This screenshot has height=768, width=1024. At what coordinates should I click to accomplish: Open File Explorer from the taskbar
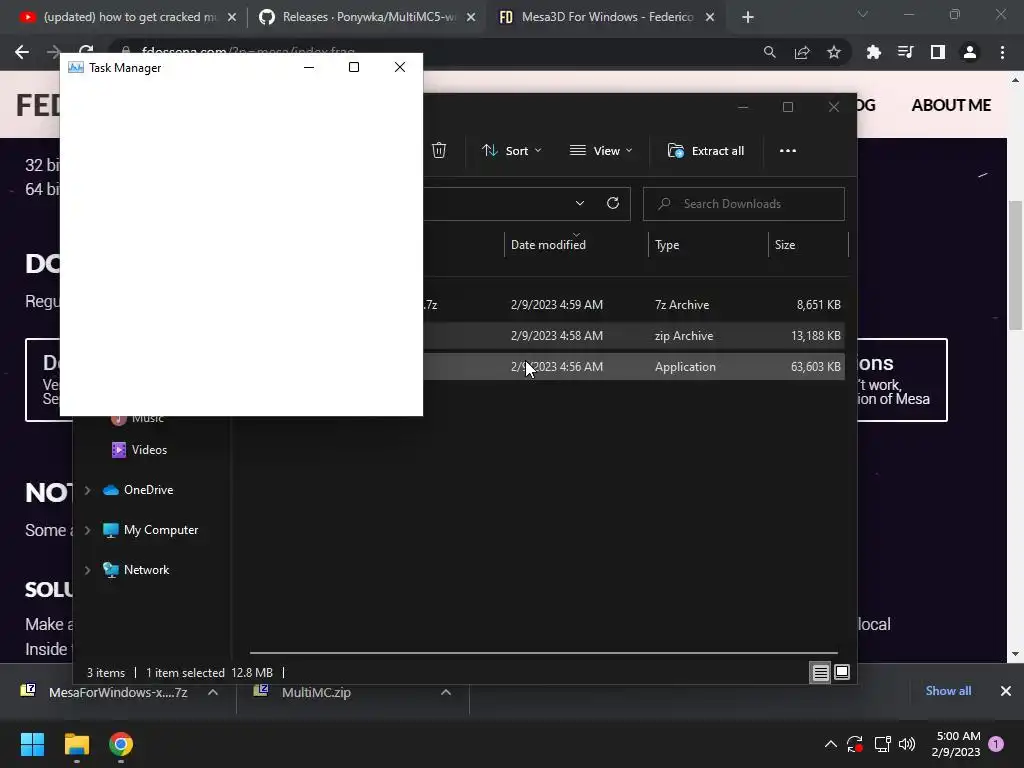[x=76, y=744]
